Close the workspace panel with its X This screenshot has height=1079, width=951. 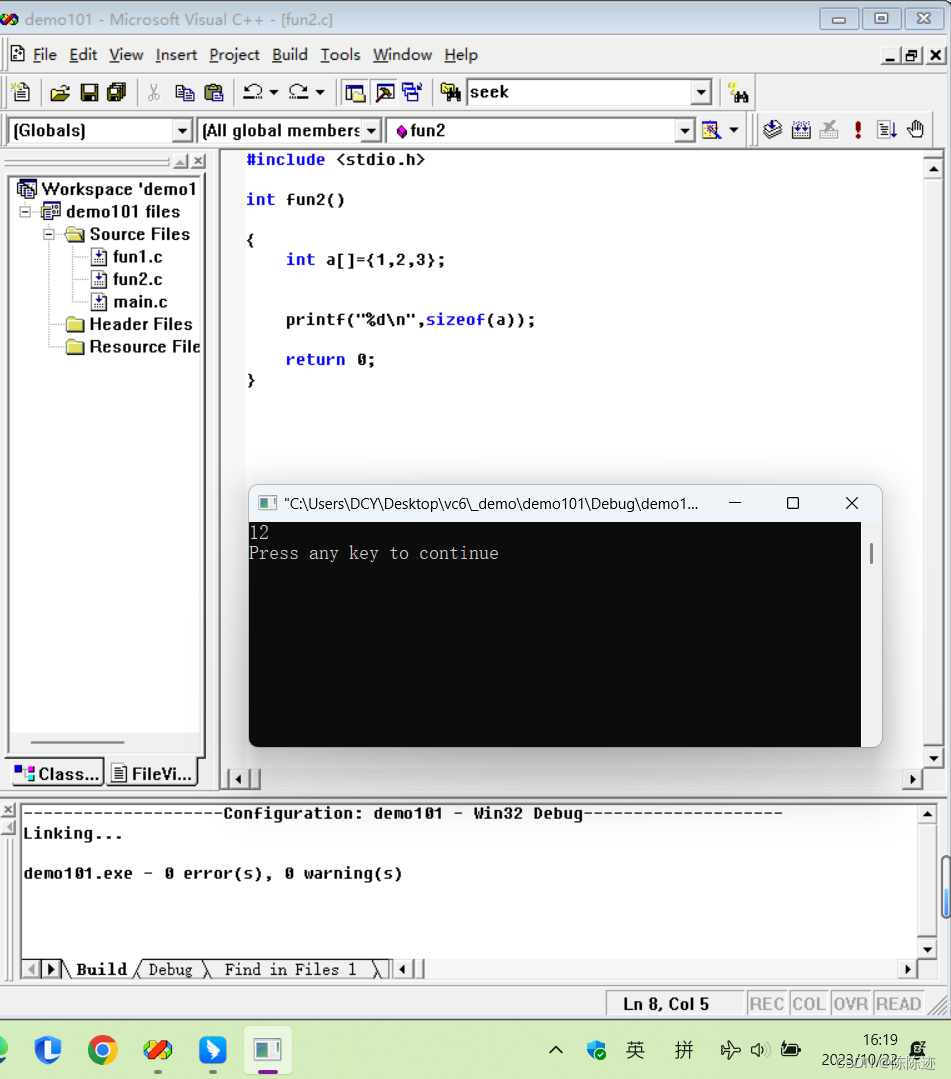(199, 161)
